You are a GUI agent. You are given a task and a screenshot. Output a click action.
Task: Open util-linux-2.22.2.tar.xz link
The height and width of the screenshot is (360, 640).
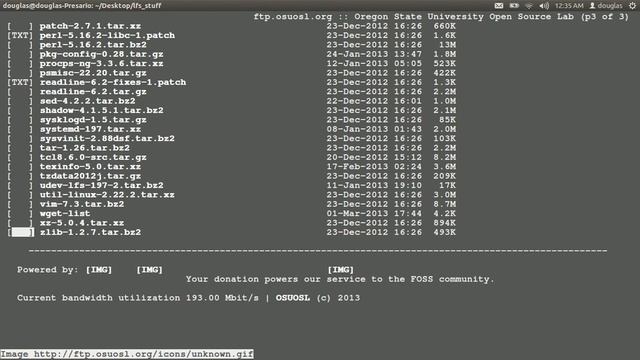coord(107,195)
